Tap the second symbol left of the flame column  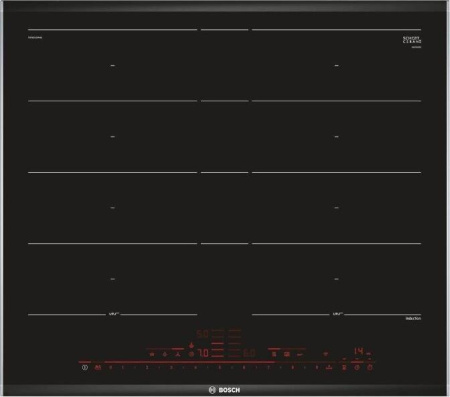164,354
